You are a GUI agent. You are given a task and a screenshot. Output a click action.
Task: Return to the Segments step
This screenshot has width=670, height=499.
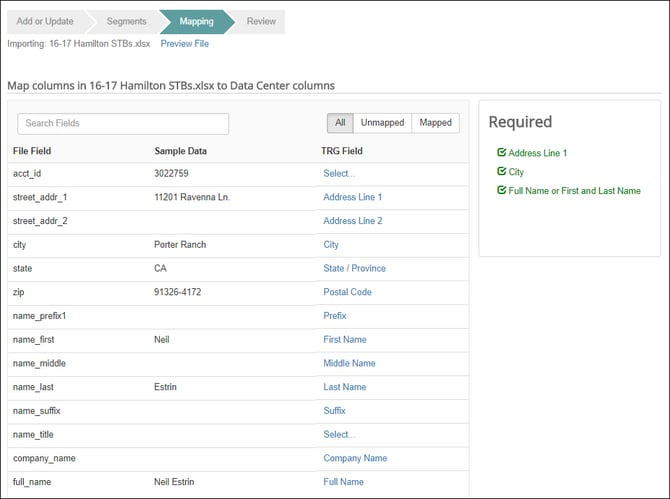(126, 21)
